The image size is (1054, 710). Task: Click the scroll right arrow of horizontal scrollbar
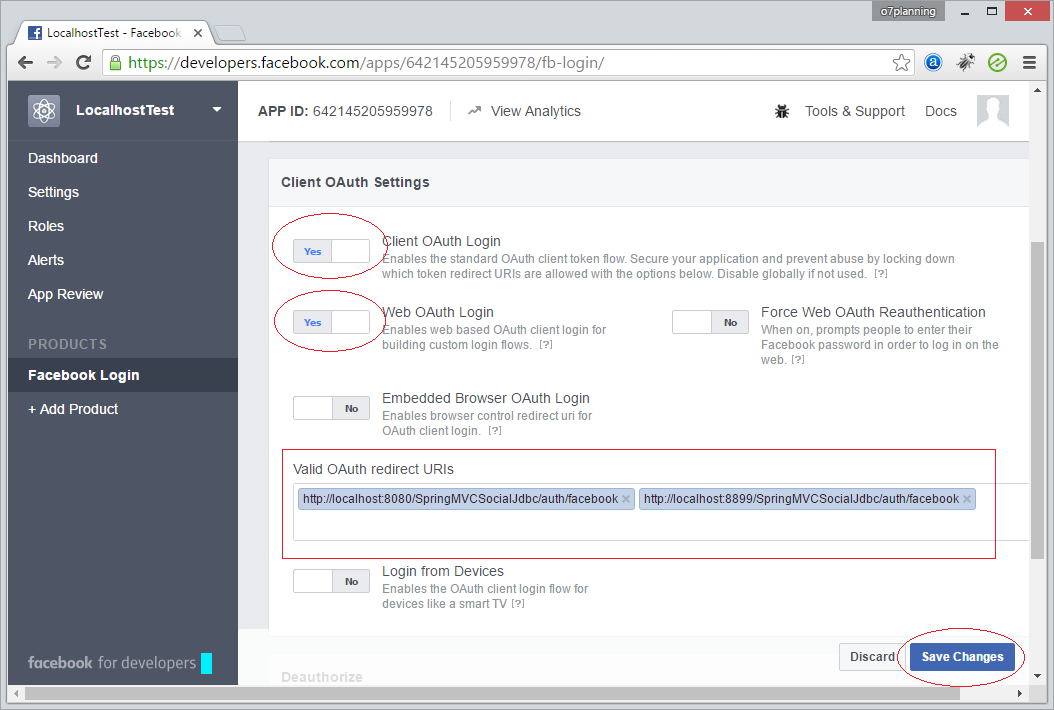(1020, 693)
